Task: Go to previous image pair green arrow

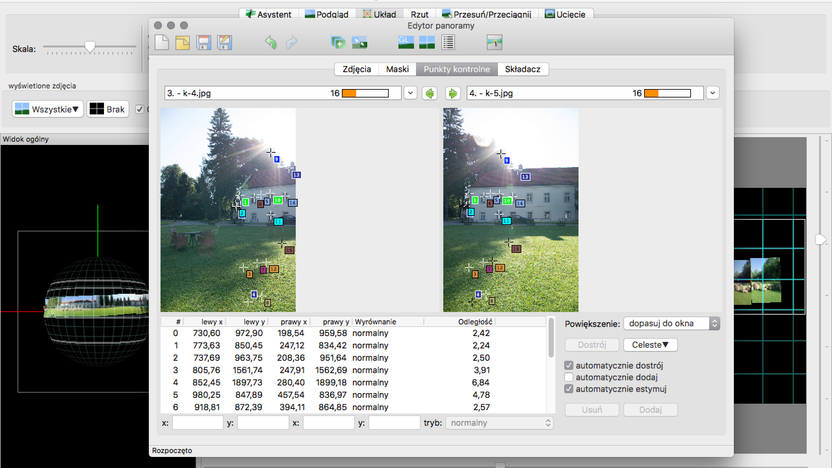Action: click(x=430, y=93)
